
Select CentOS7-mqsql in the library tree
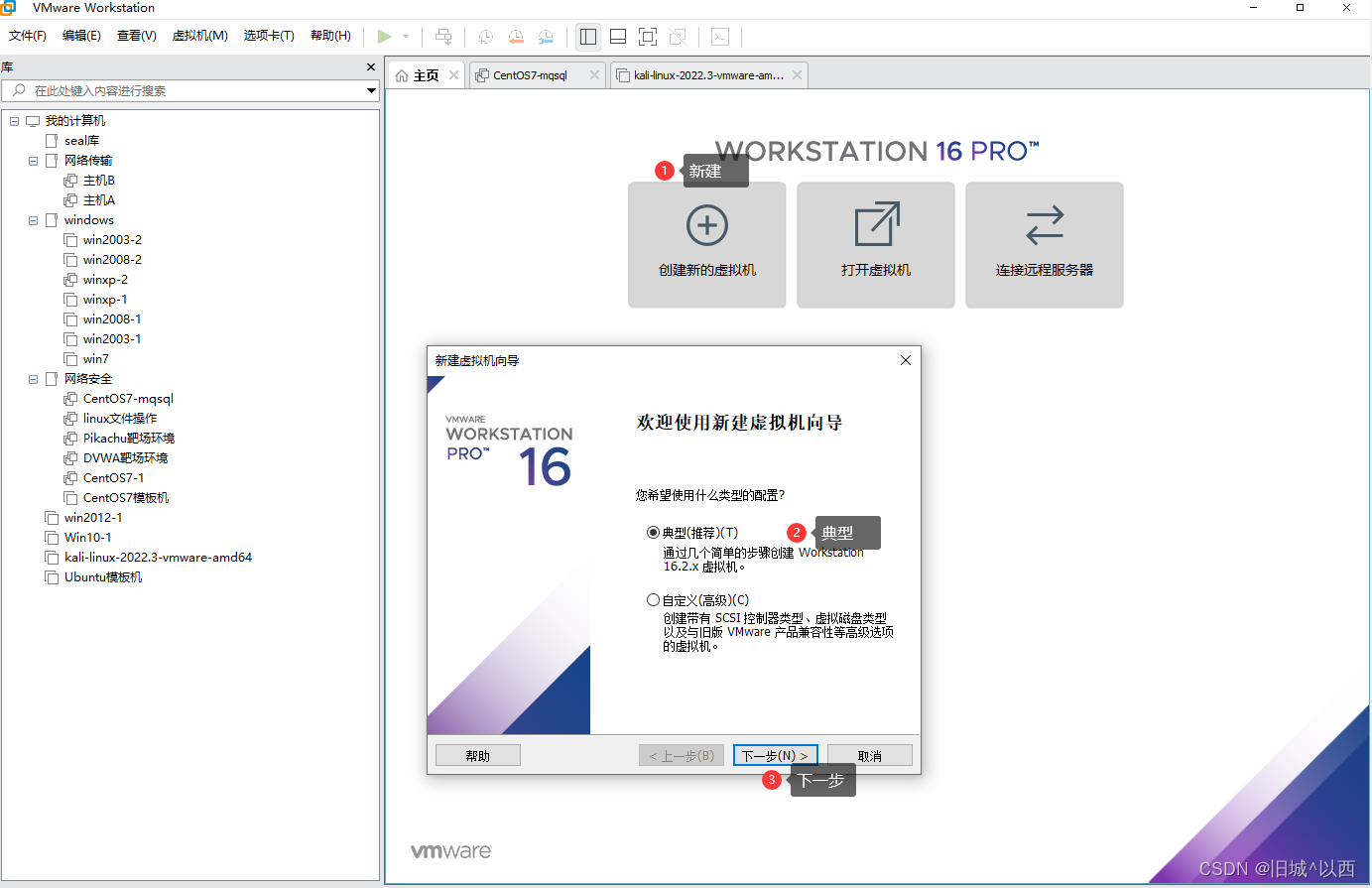[x=128, y=399]
